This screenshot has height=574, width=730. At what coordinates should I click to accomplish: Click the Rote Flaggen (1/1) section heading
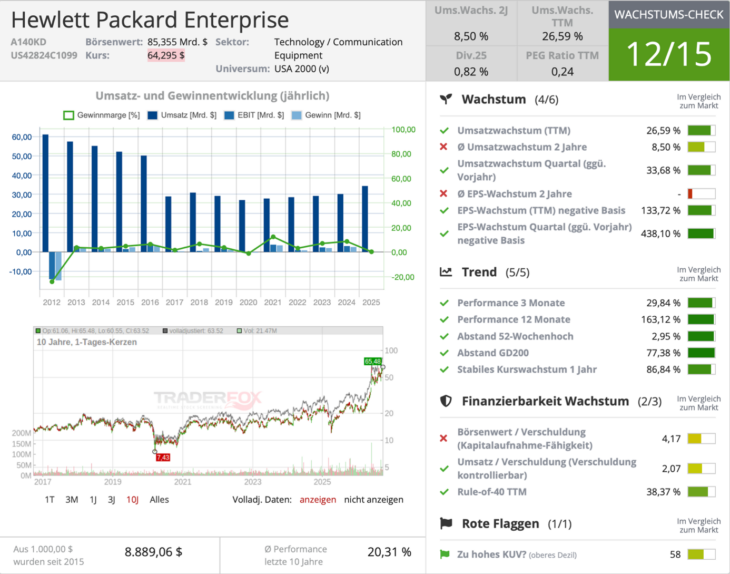point(517,524)
